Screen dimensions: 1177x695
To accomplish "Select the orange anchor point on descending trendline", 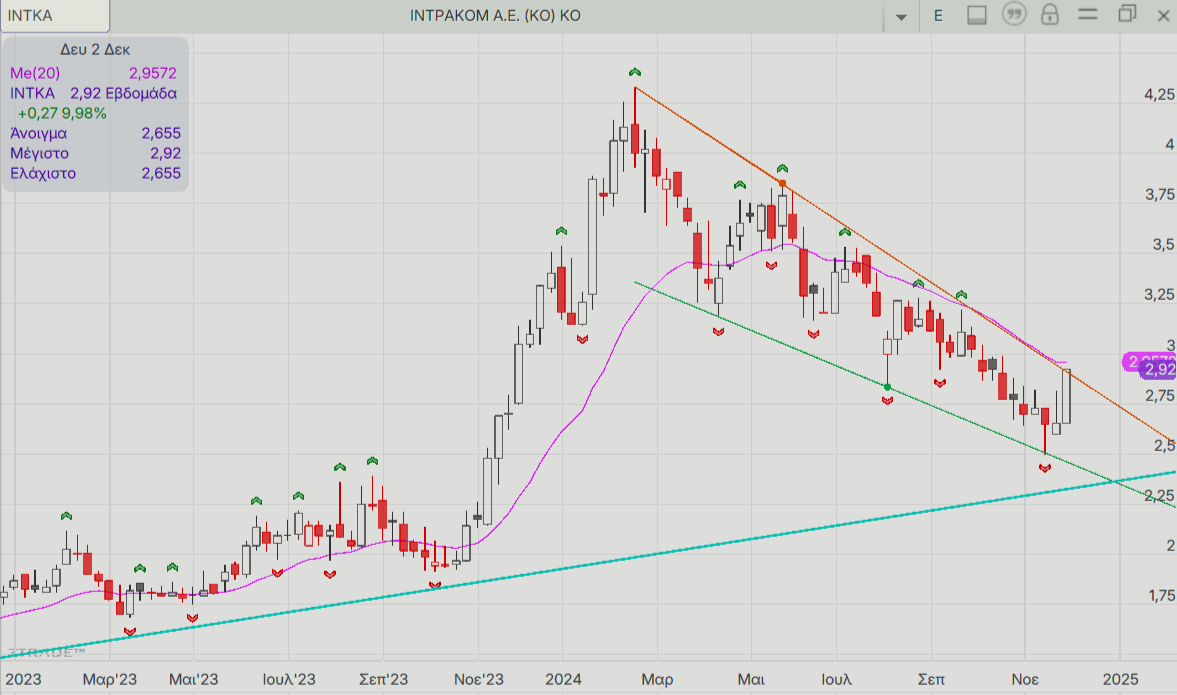I will pos(782,183).
